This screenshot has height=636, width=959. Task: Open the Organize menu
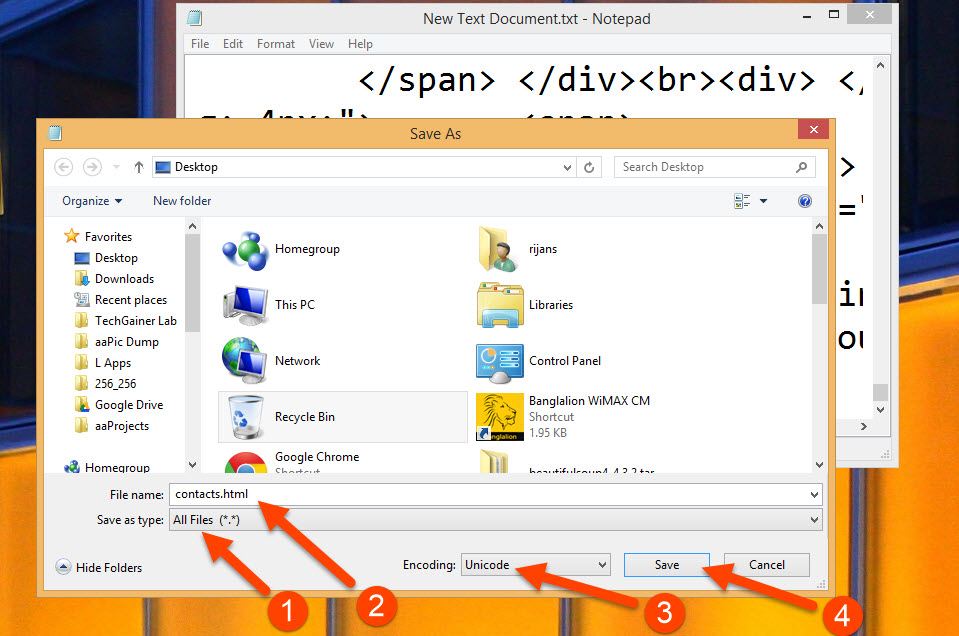point(90,200)
